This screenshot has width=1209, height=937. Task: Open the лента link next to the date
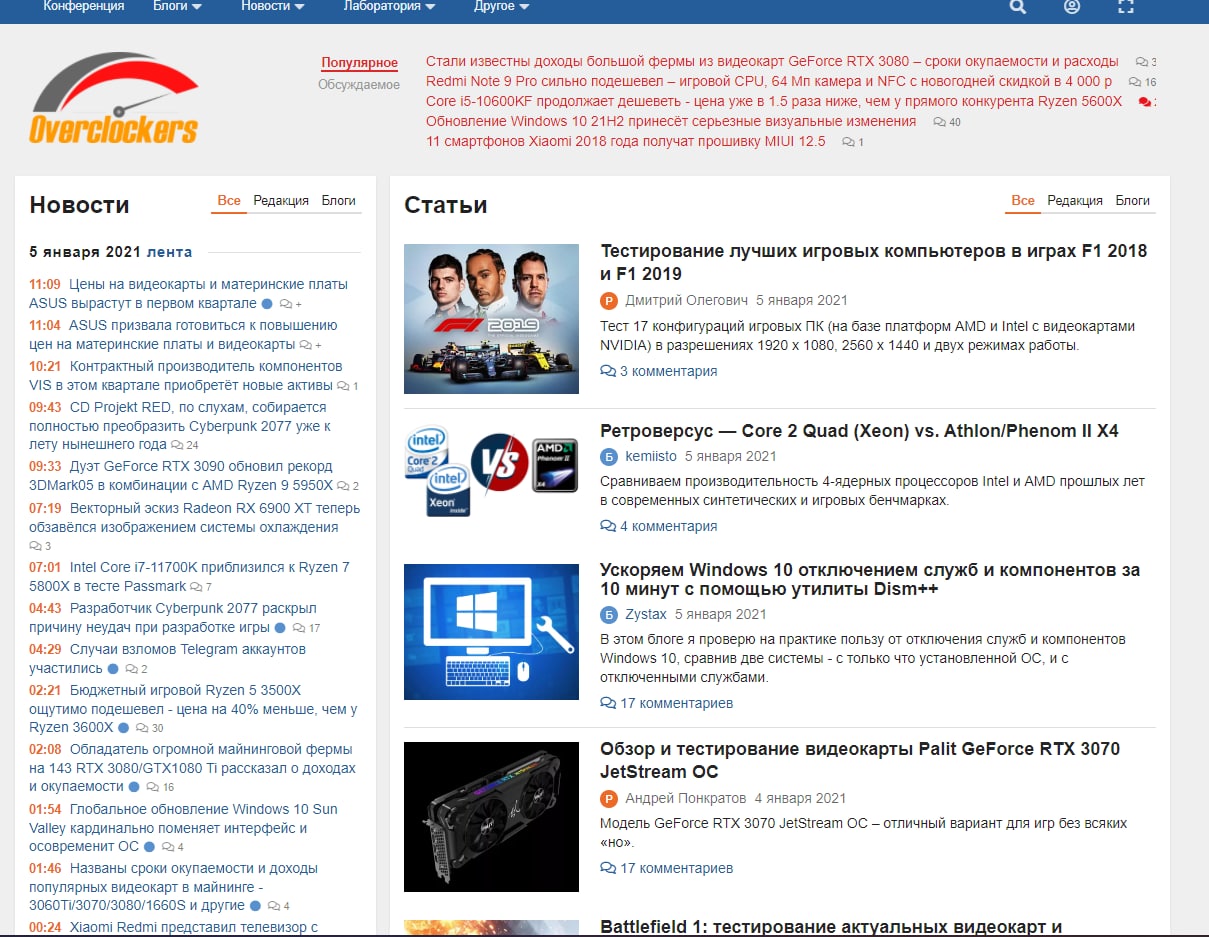tap(170, 252)
